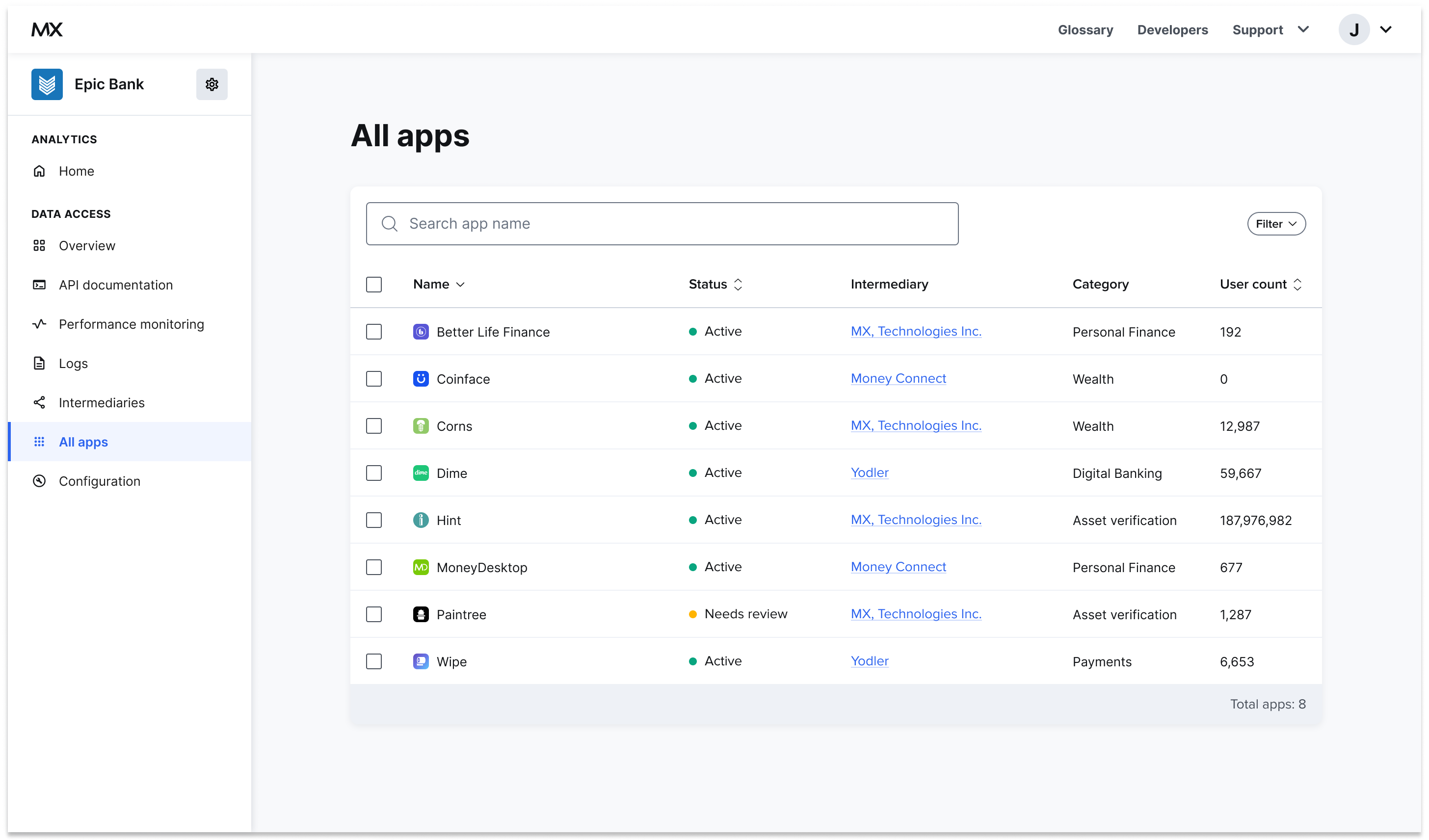1429x840 pixels.
Task: Select the Configuration clock icon
Action: [x=39, y=481]
